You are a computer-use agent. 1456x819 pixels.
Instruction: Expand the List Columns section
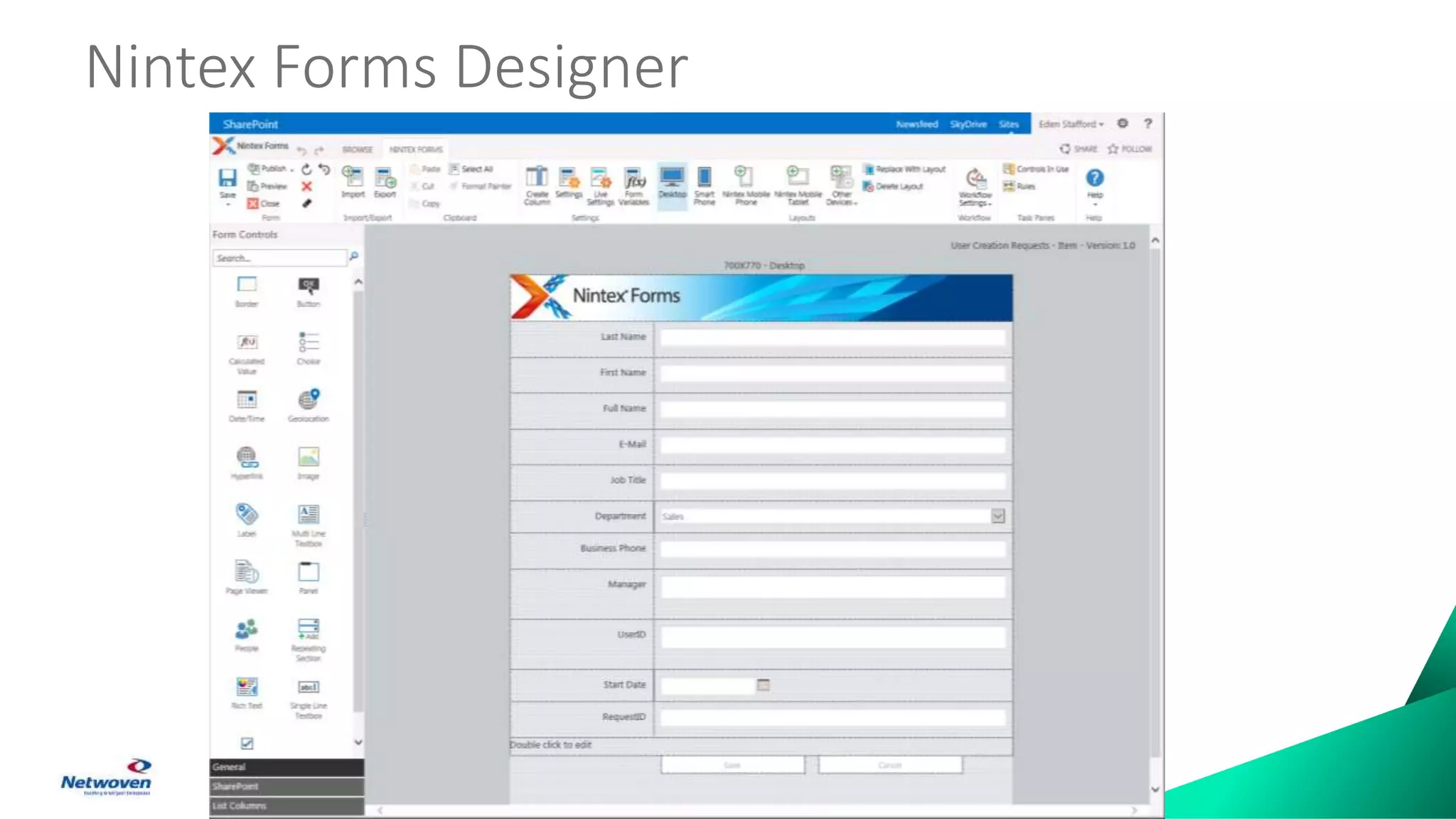[x=287, y=805]
